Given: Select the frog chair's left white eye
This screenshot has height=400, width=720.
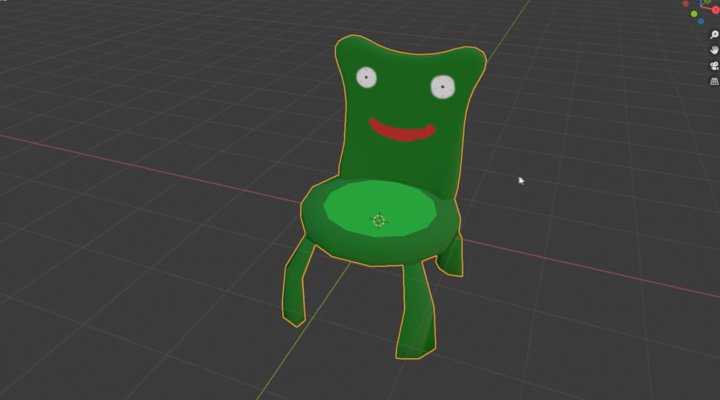Looking at the screenshot, I should tap(366, 77).
